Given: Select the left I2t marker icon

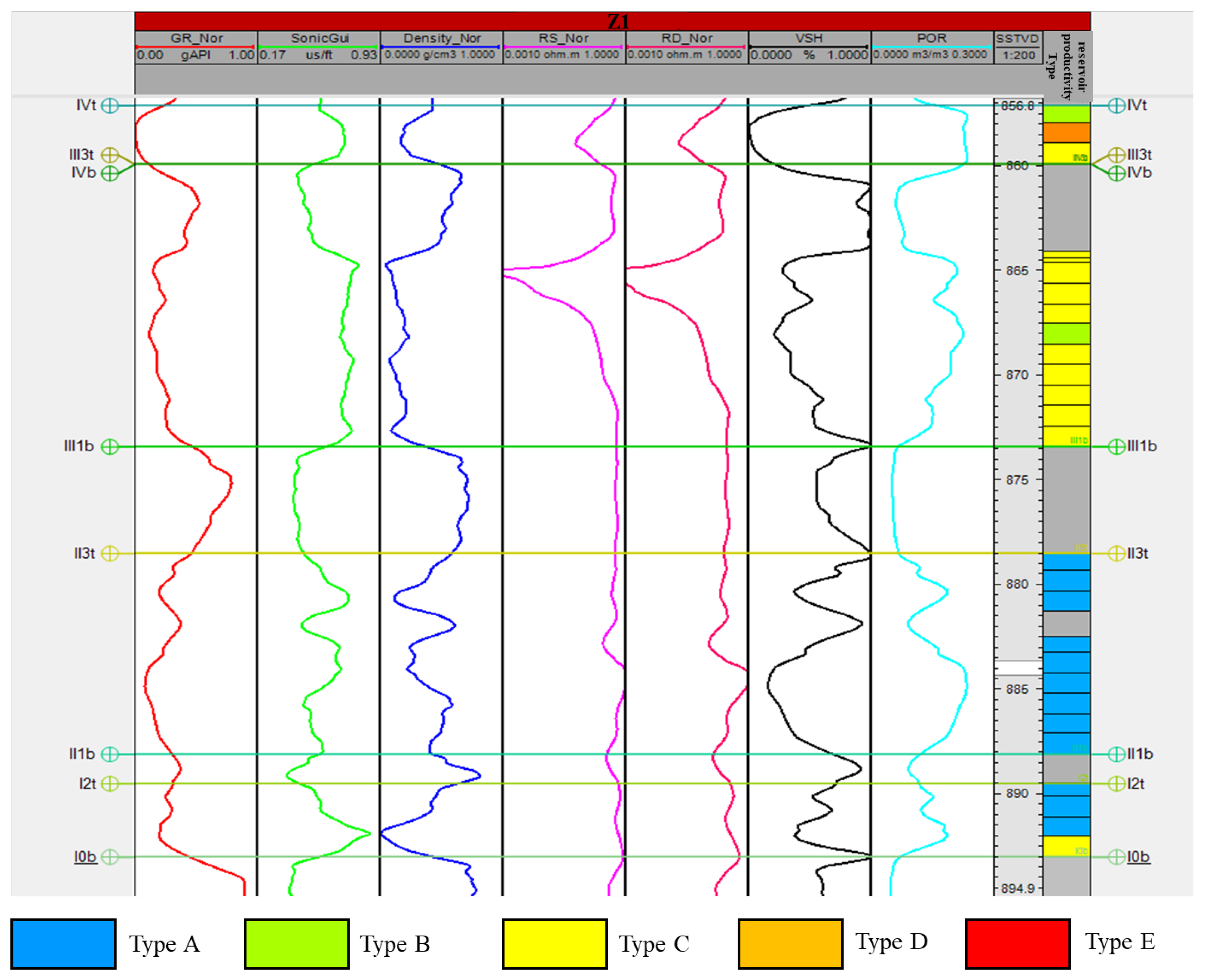Looking at the screenshot, I should (110, 784).
